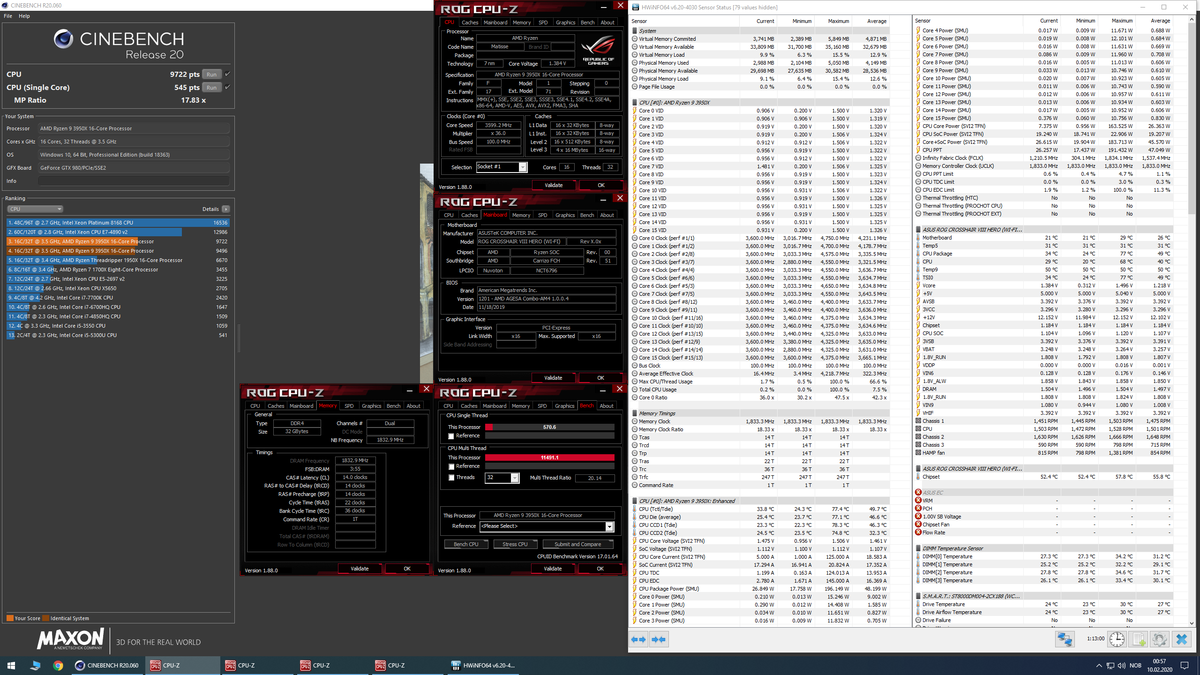Click Maxon logo at bottom of Cinebench
Viewport: 1200px width, 675px height.
[70, 640]
